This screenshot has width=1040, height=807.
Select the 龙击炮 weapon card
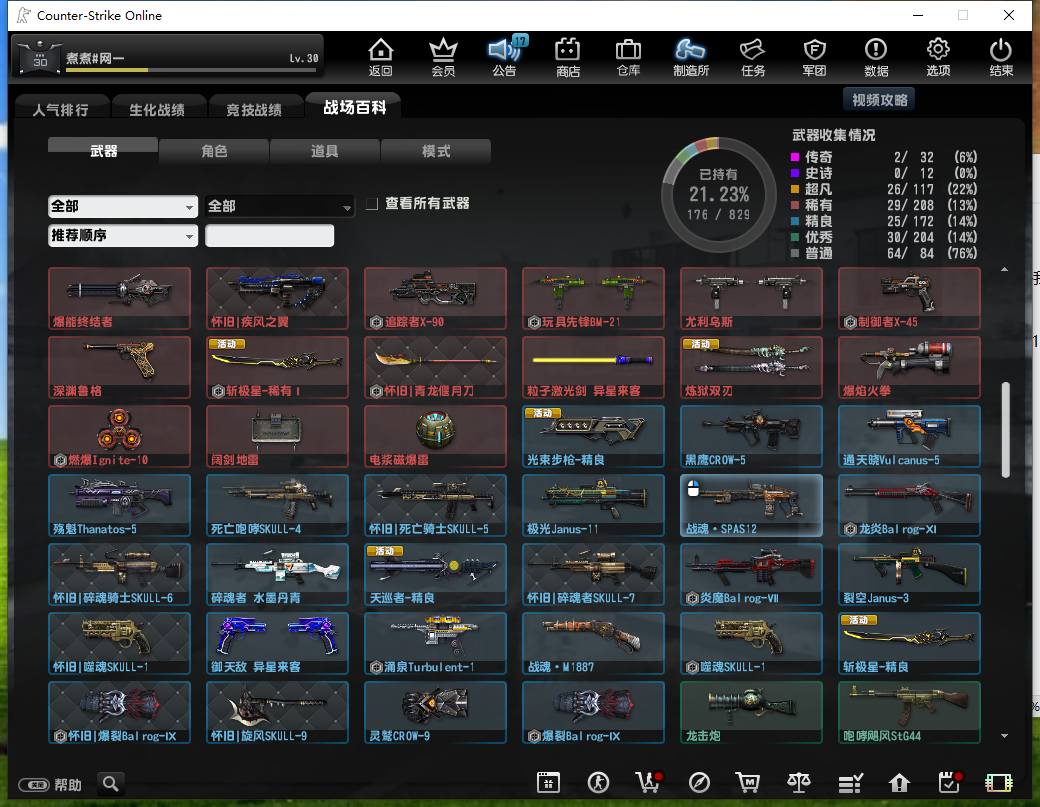[x=751, y=712]
